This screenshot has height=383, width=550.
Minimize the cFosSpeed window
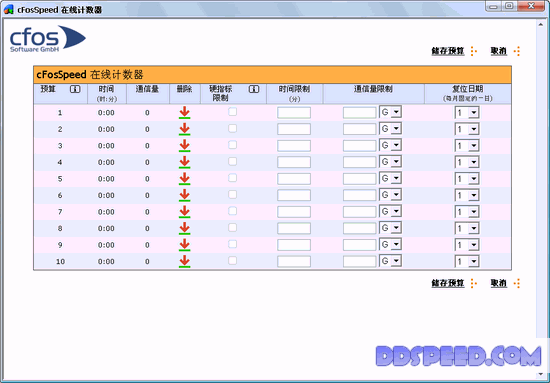click(x=494, y=6)
